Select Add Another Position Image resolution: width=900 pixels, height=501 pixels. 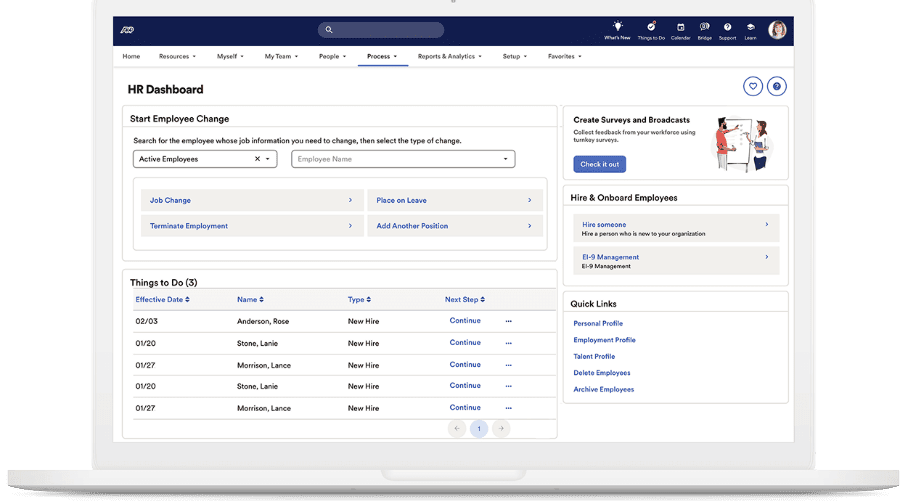click(x=455, y=226)
